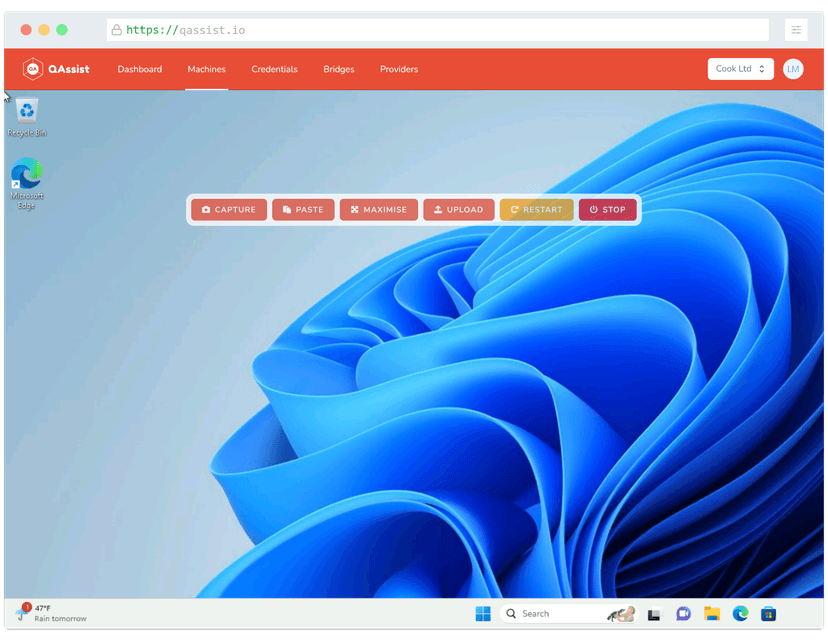
Task: Click the Maximise button
Action: point(378,210)
